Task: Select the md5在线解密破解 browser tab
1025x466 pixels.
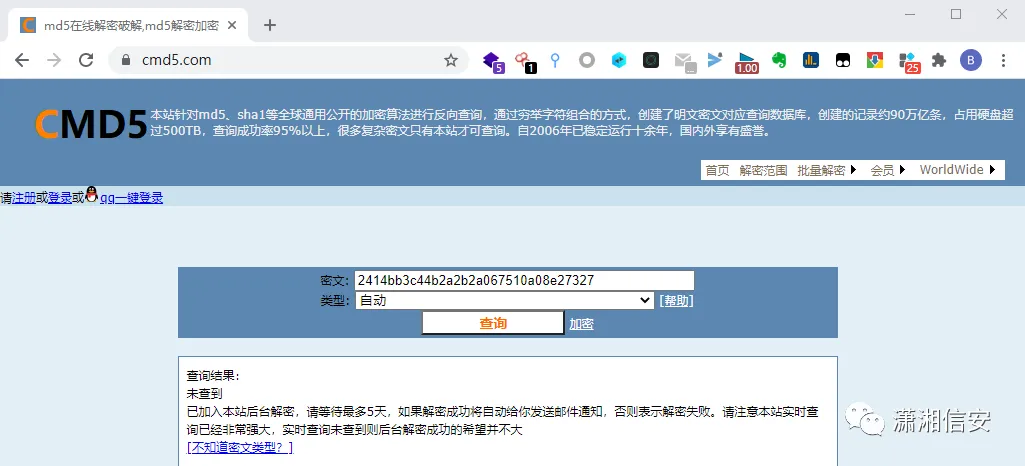Action: [127, 25]
